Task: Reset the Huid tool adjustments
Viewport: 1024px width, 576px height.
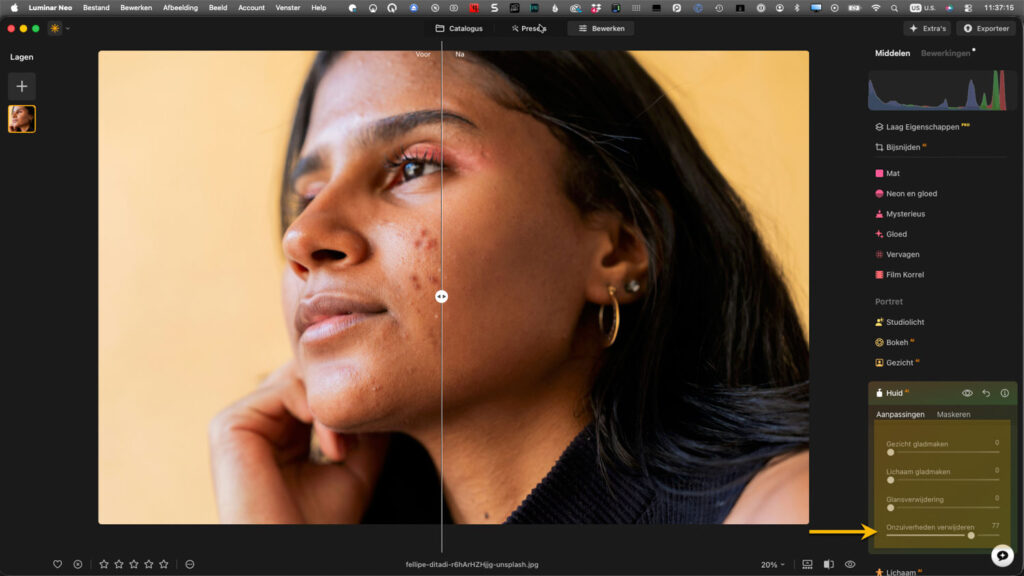Action: pos(986,393)
